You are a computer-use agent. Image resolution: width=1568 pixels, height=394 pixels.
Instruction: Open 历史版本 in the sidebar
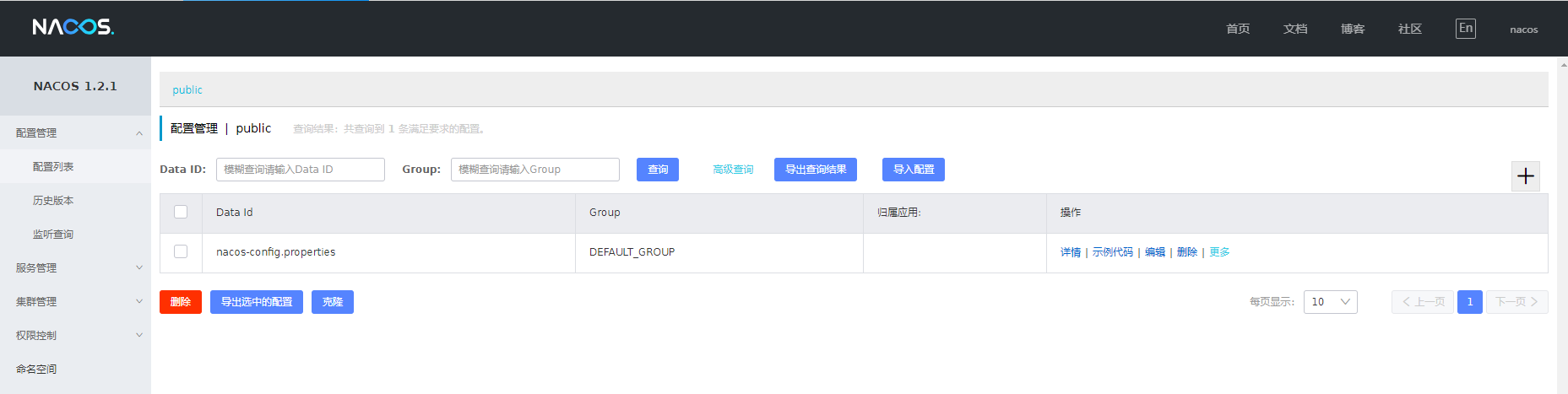click(x=75, y=200)
